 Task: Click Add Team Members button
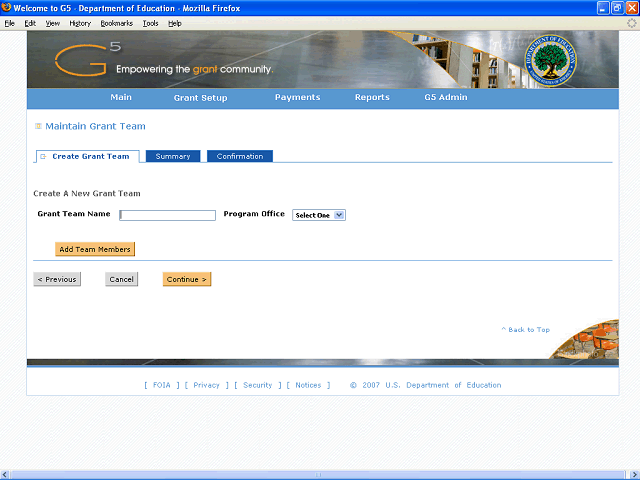pyautogui.click(x=95, y=249)
